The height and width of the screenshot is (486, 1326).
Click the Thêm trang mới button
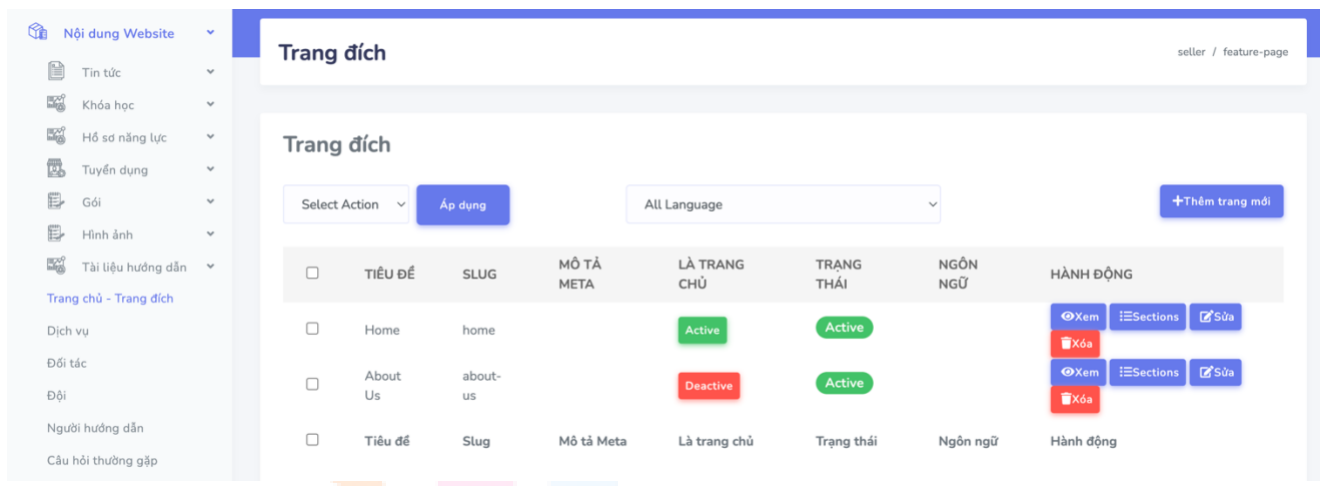click(x=1221, y=201)
